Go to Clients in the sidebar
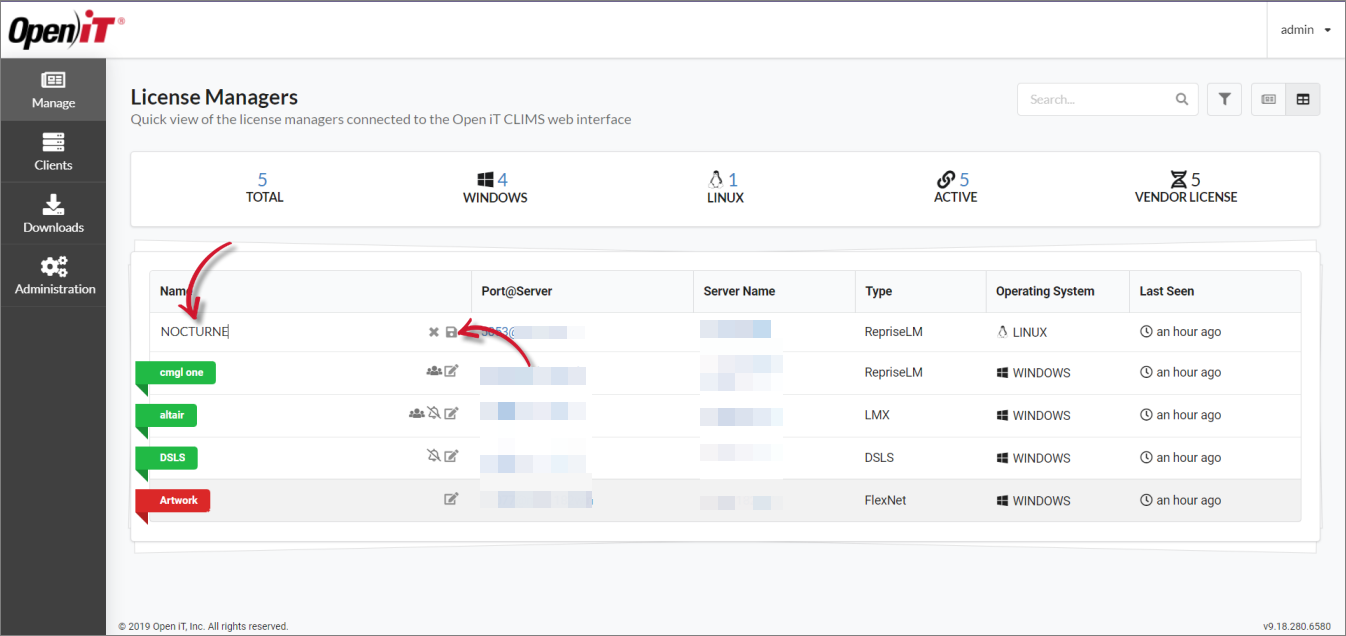1346x636 pixels. click(53, 152)
